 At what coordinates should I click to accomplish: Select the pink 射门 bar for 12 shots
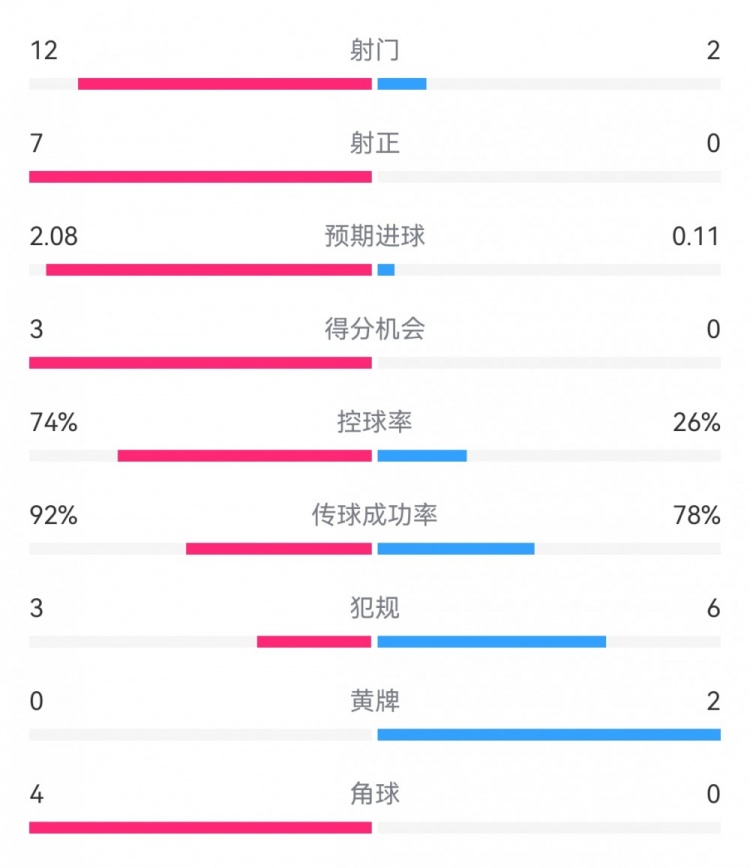coord(225,84)
